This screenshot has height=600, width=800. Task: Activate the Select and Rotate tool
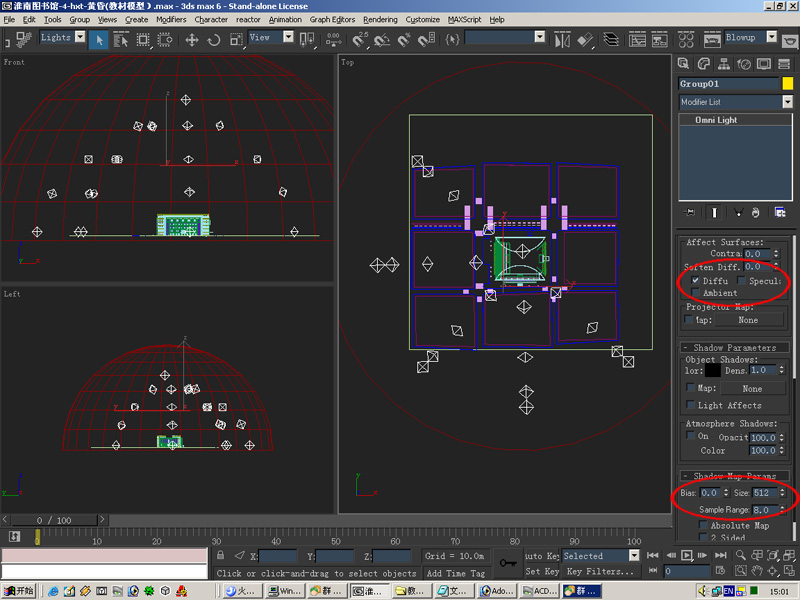[214, 40]
